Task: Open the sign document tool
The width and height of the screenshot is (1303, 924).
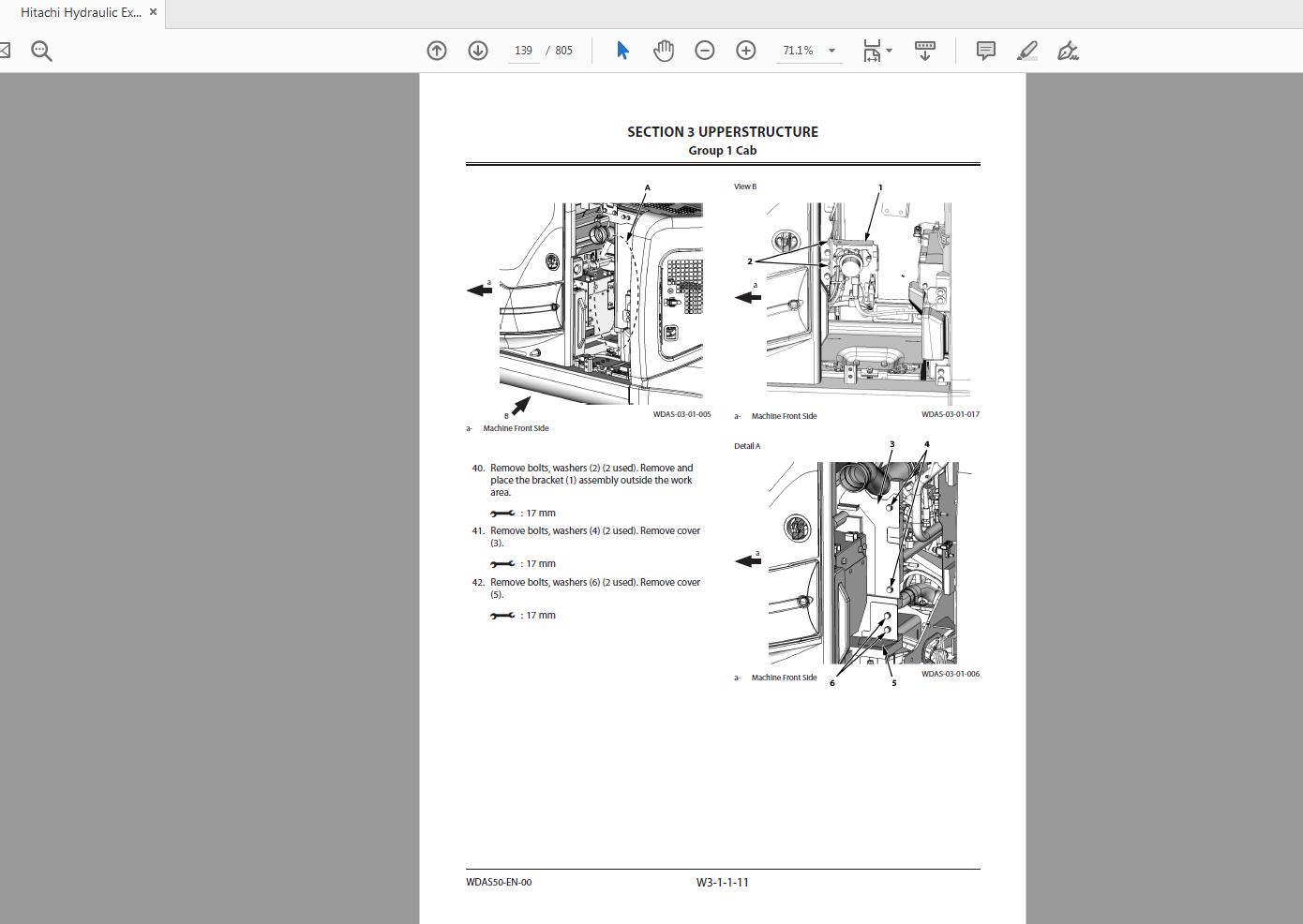Action: (x=1068, y=51)
